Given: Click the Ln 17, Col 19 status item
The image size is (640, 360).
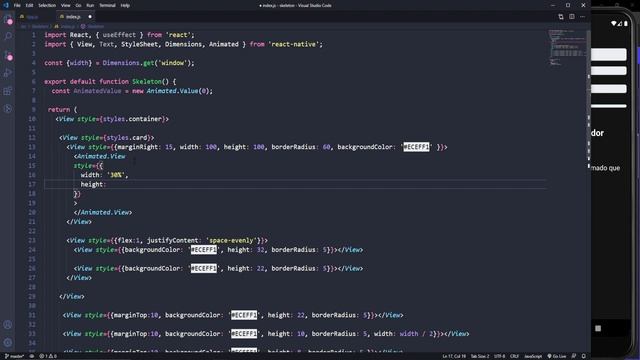Looking at the screenshot, I should point(454,356).
